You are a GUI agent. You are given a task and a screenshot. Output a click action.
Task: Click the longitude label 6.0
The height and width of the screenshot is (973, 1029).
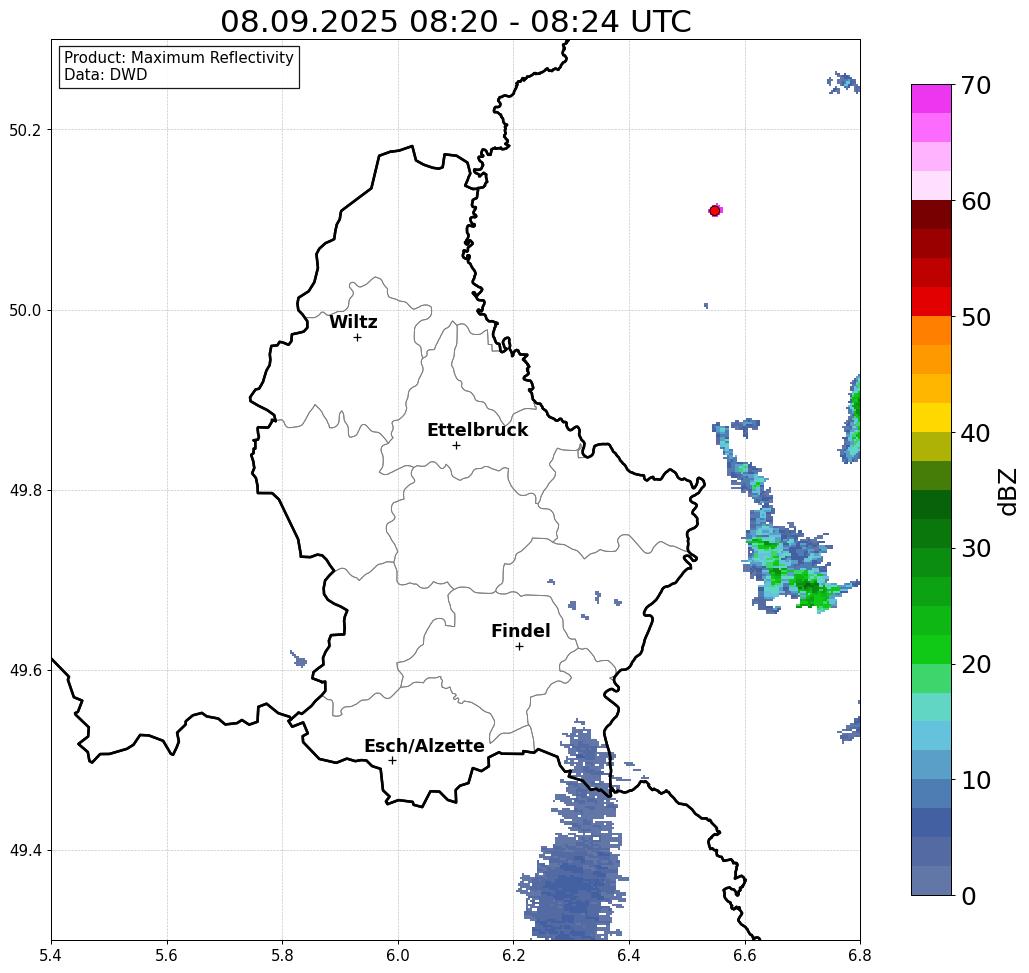[398, 956]
